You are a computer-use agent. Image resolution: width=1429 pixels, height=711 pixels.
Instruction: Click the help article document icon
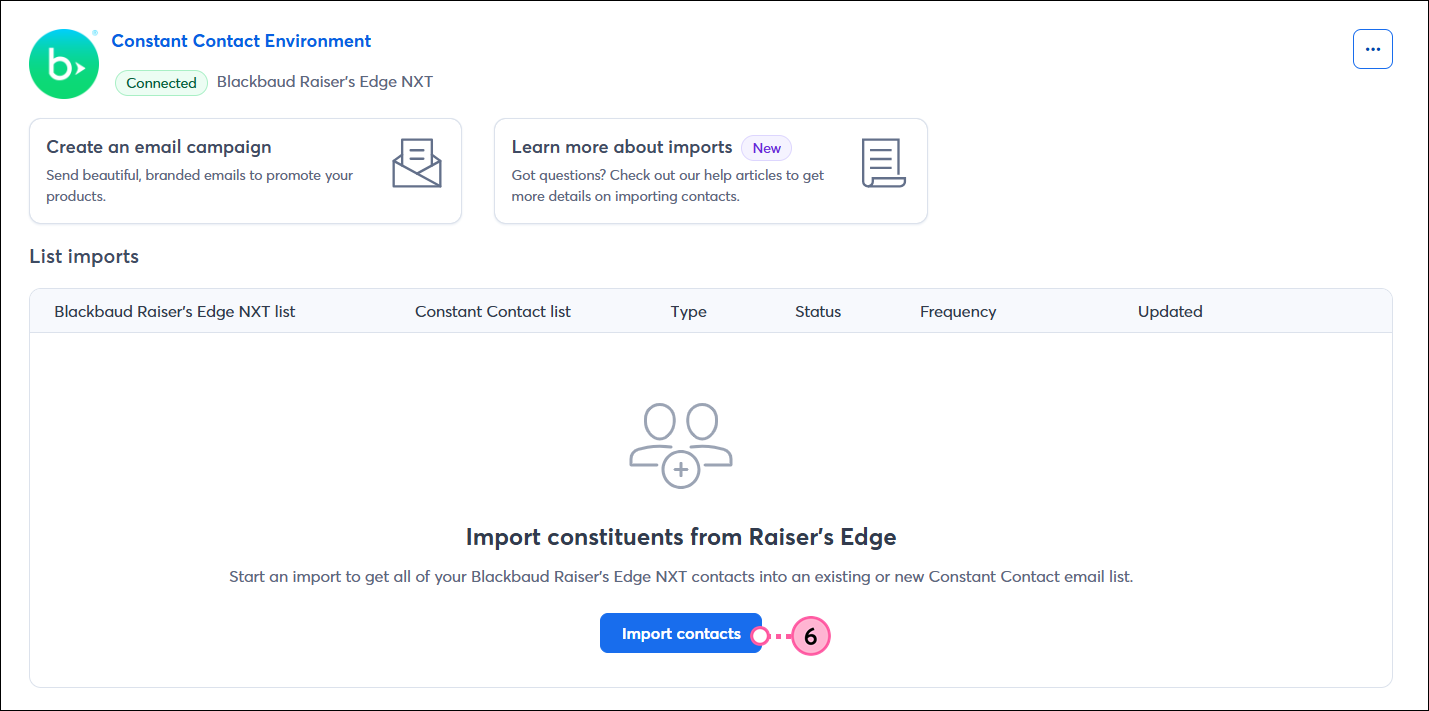coord(883,163)
